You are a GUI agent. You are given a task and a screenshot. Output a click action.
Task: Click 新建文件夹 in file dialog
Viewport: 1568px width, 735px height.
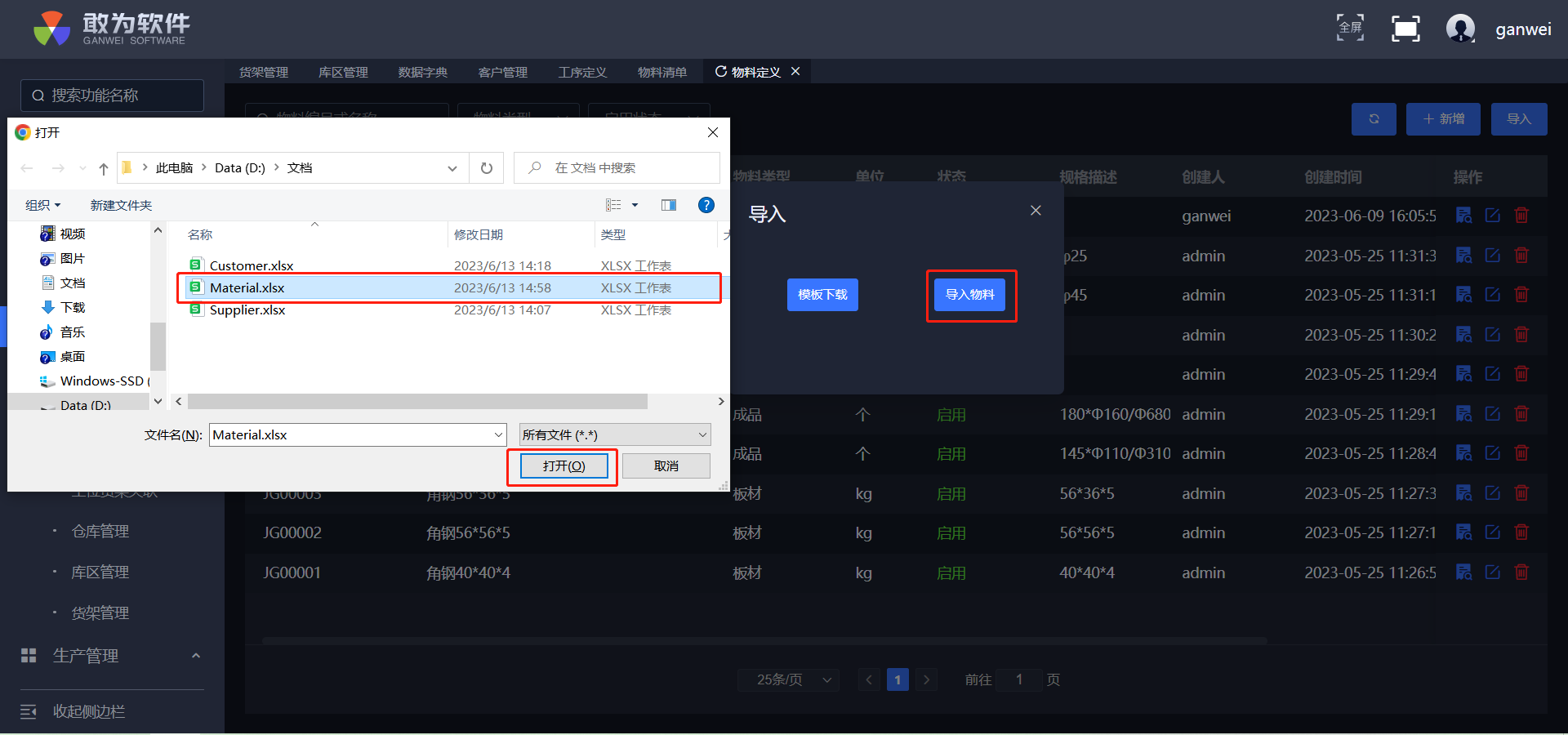[x=121, y=205]
